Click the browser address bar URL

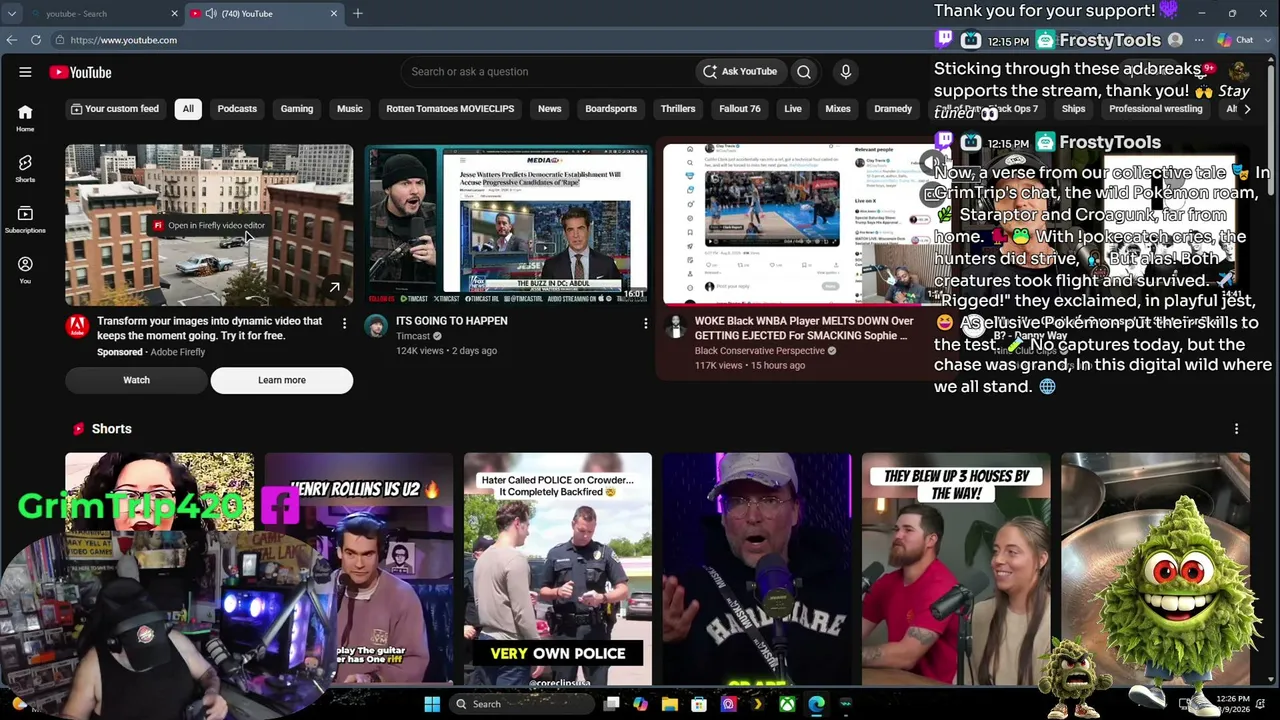point(124,40)
